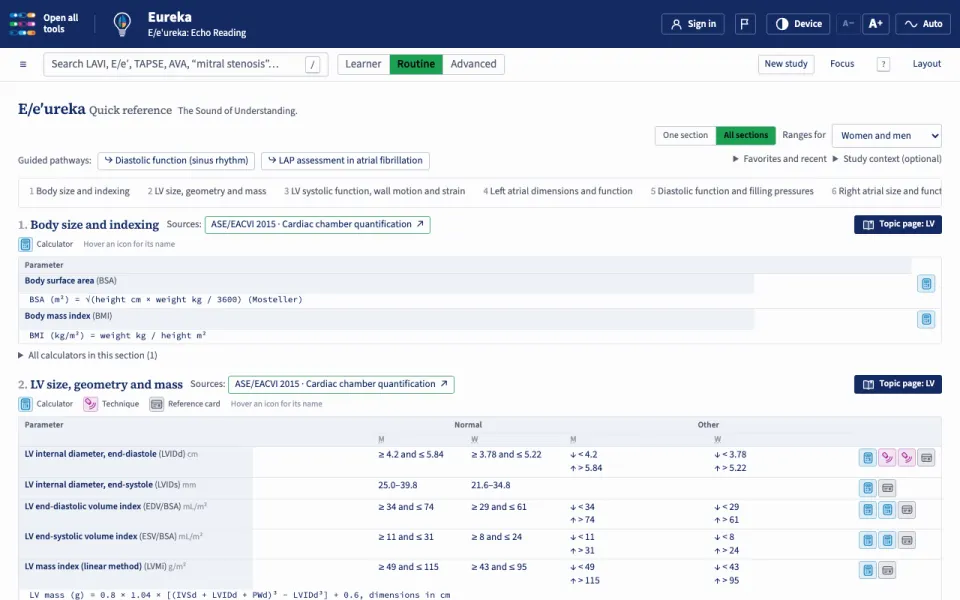Go to Diastolic function and filling pressures tab
960x600 pixels.
pos(732,191)
